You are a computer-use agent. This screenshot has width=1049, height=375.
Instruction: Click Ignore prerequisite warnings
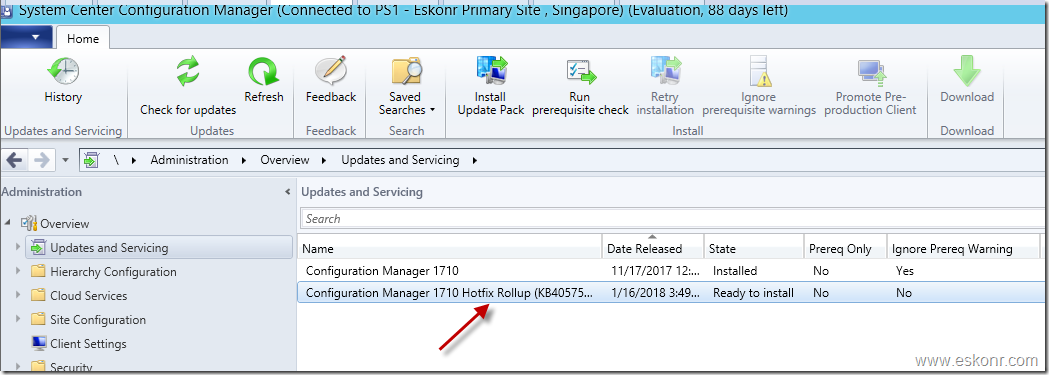tap(759, 87)
